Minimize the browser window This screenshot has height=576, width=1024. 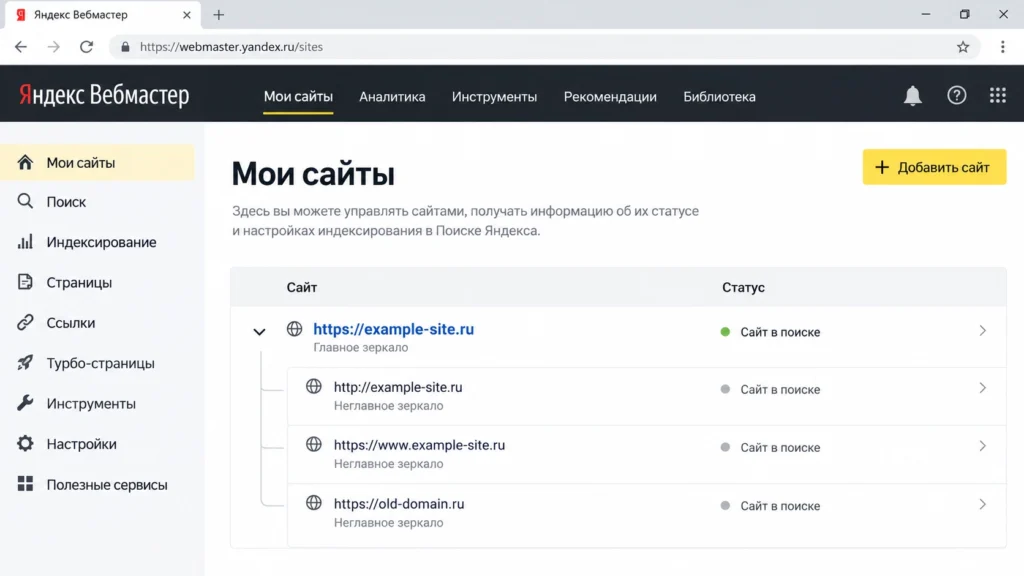(x=925, y=14)
